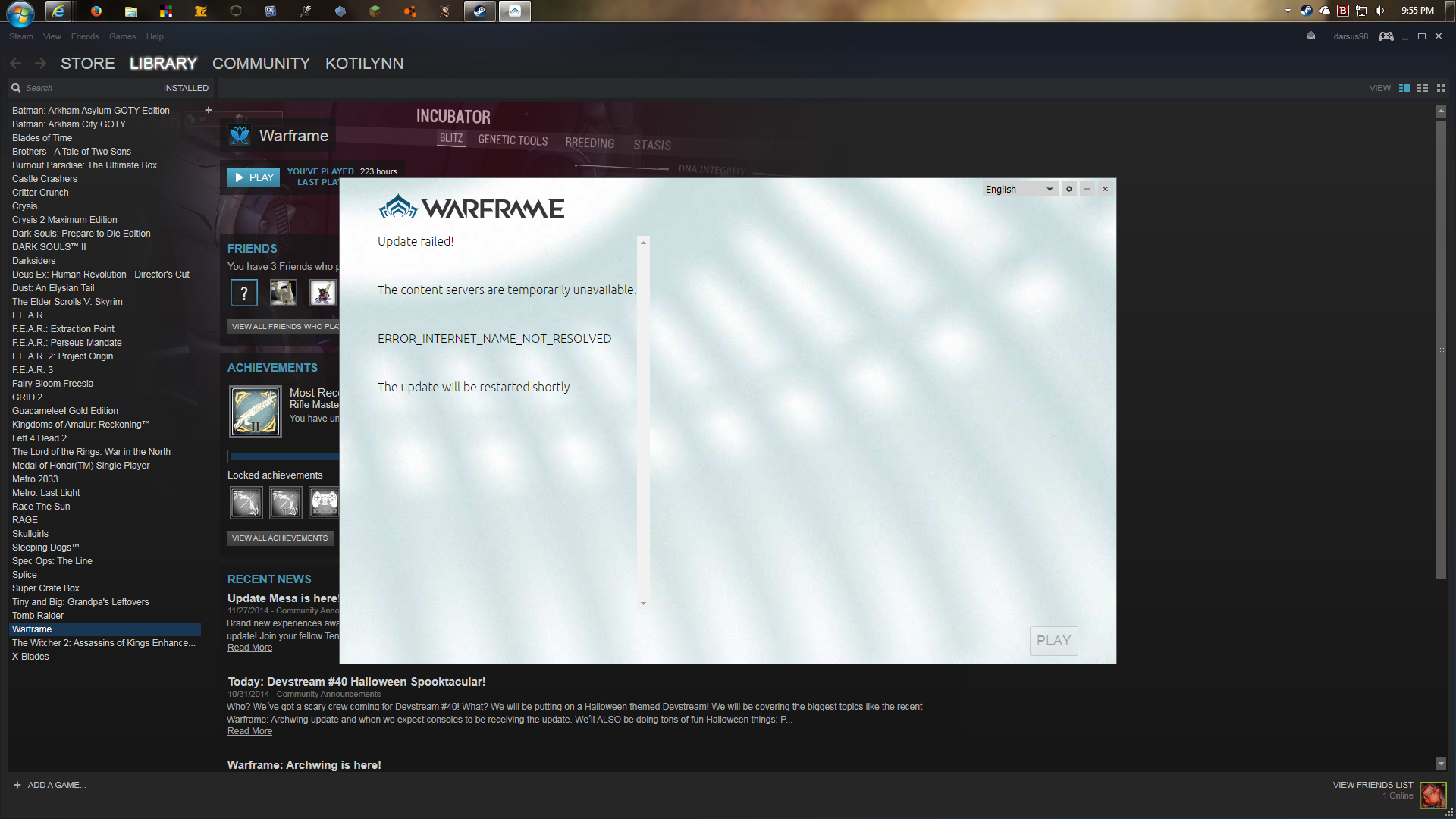Open the Minecraft grass block taskbar icon
Screen dimensions: 1456x819
(375, 11)
